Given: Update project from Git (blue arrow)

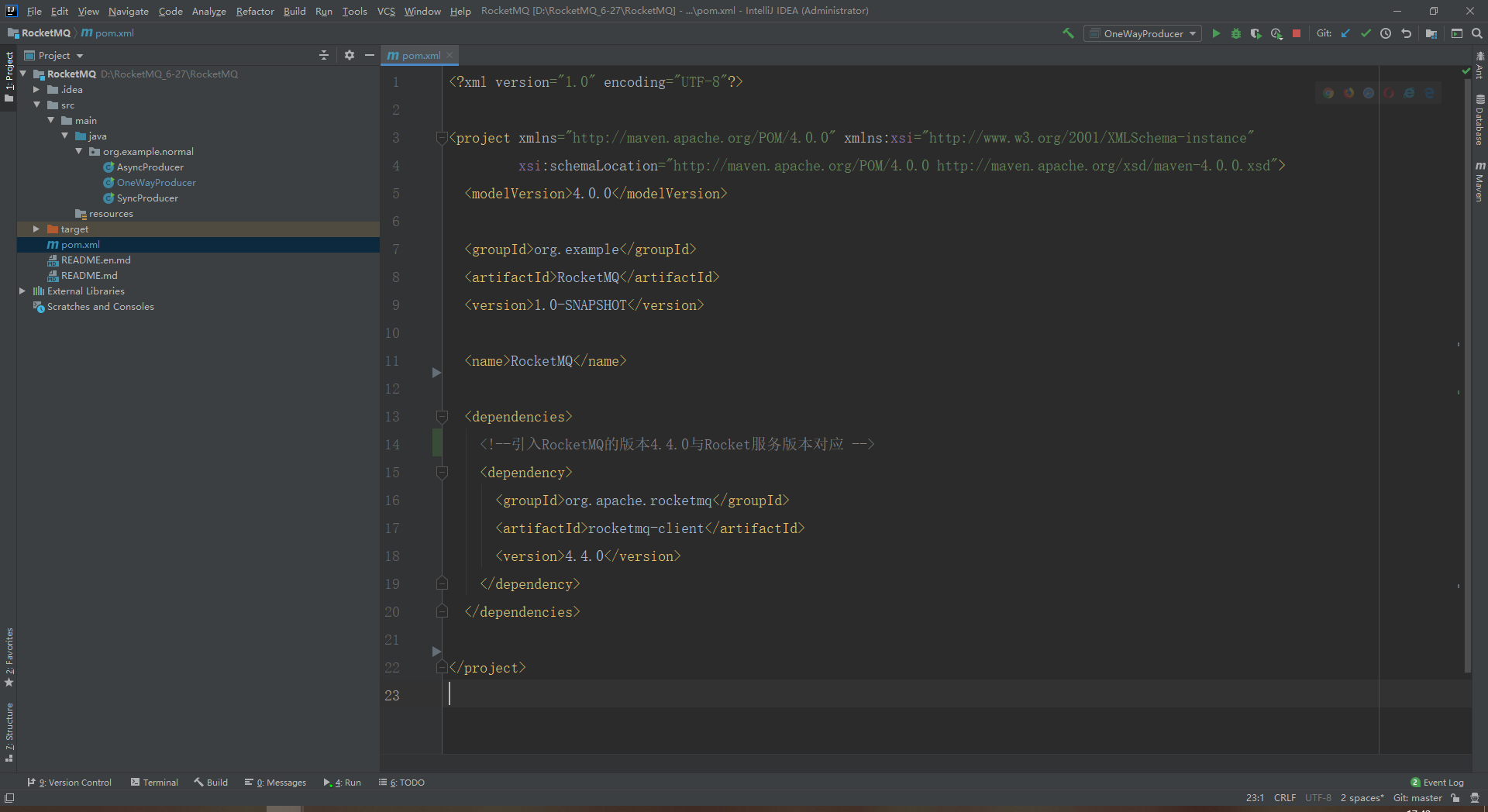Looking at the screenshot, I should 1345,33.
